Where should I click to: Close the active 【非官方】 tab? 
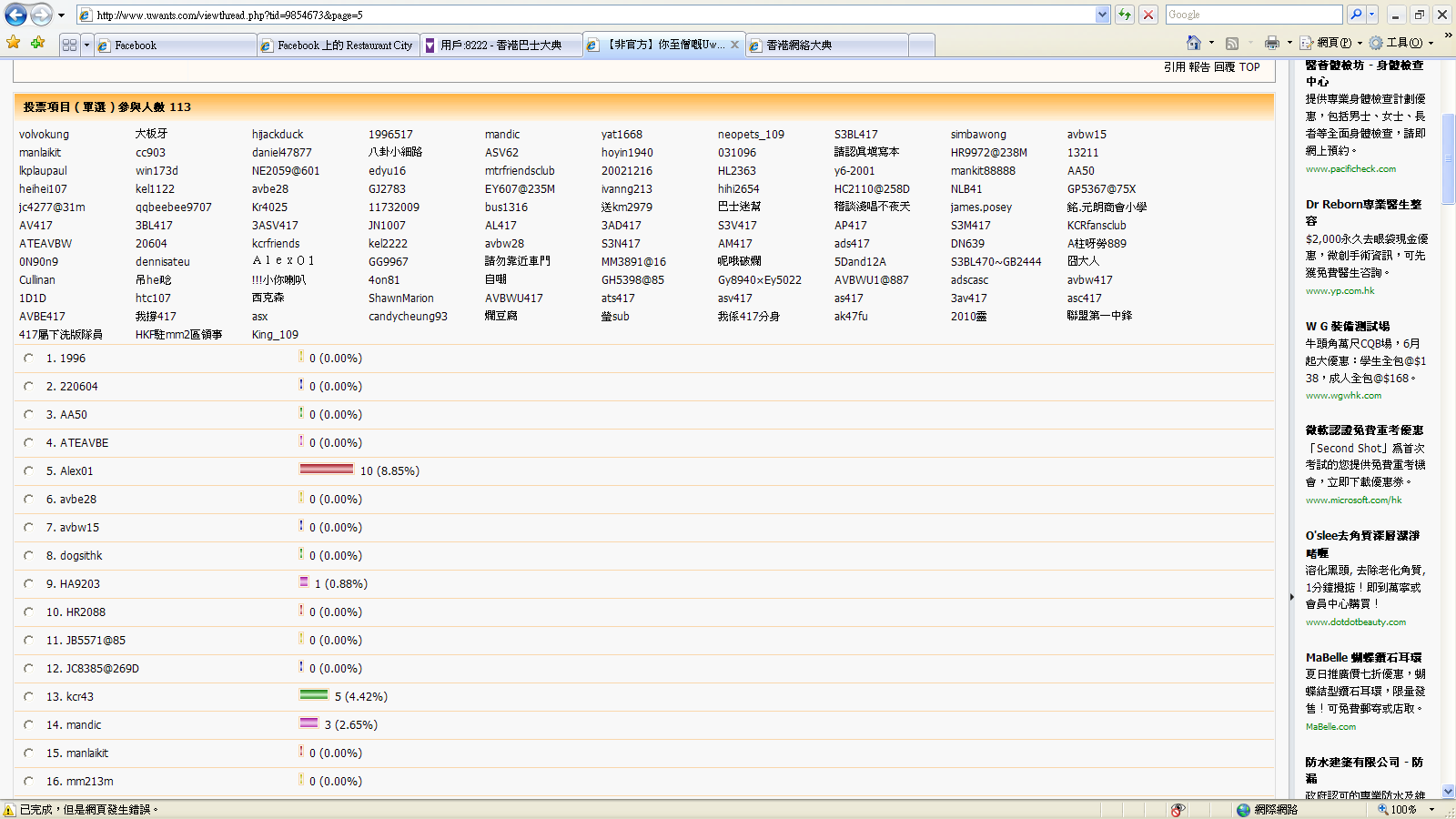coord(734,44)
